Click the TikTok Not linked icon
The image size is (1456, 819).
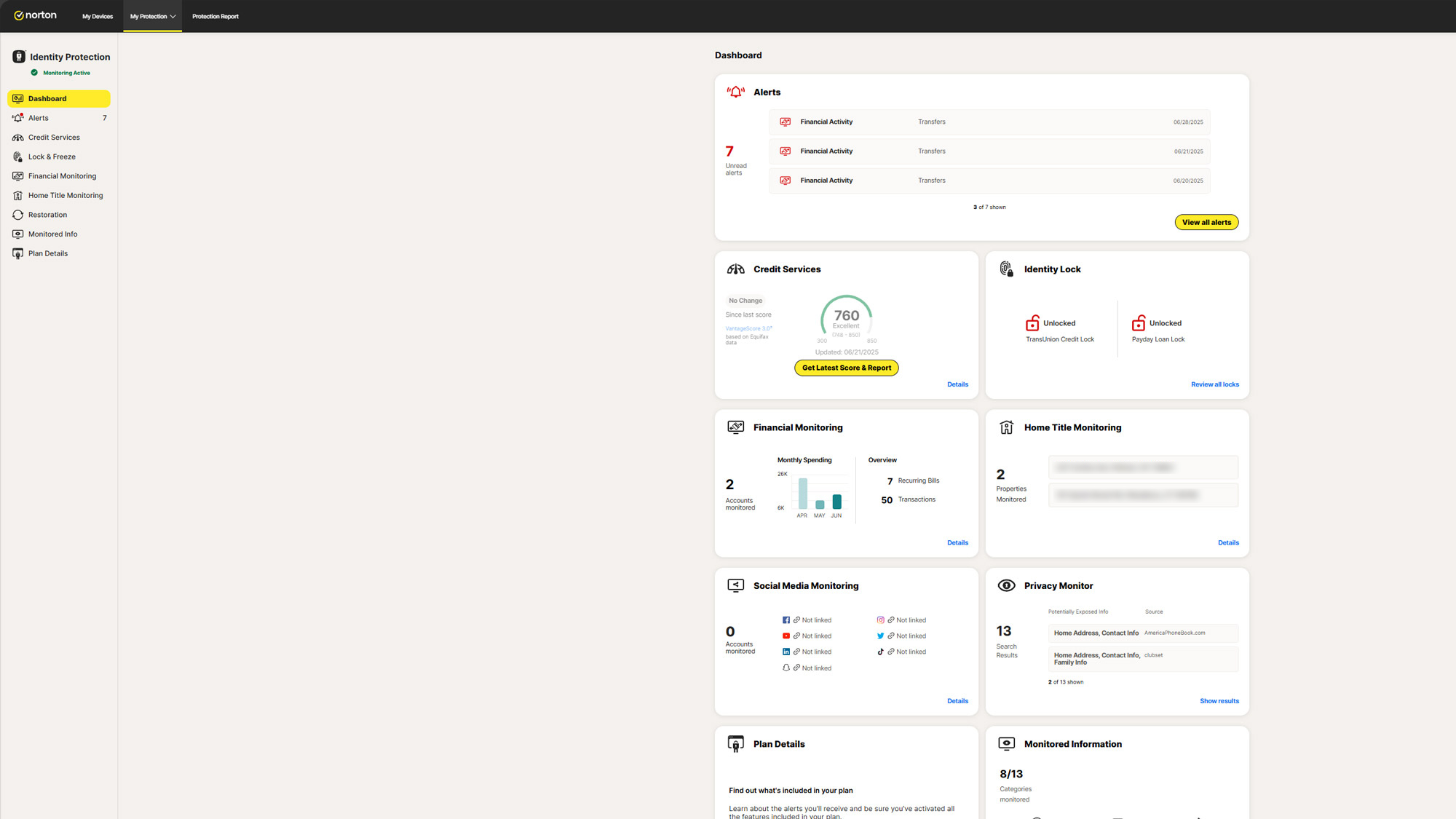[x=881, y=652]
